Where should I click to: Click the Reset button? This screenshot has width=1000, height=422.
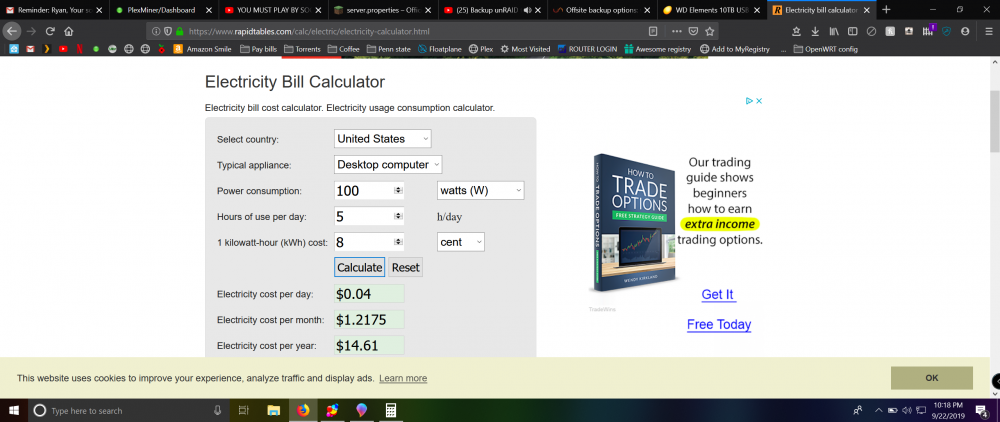tap(405, 267)
